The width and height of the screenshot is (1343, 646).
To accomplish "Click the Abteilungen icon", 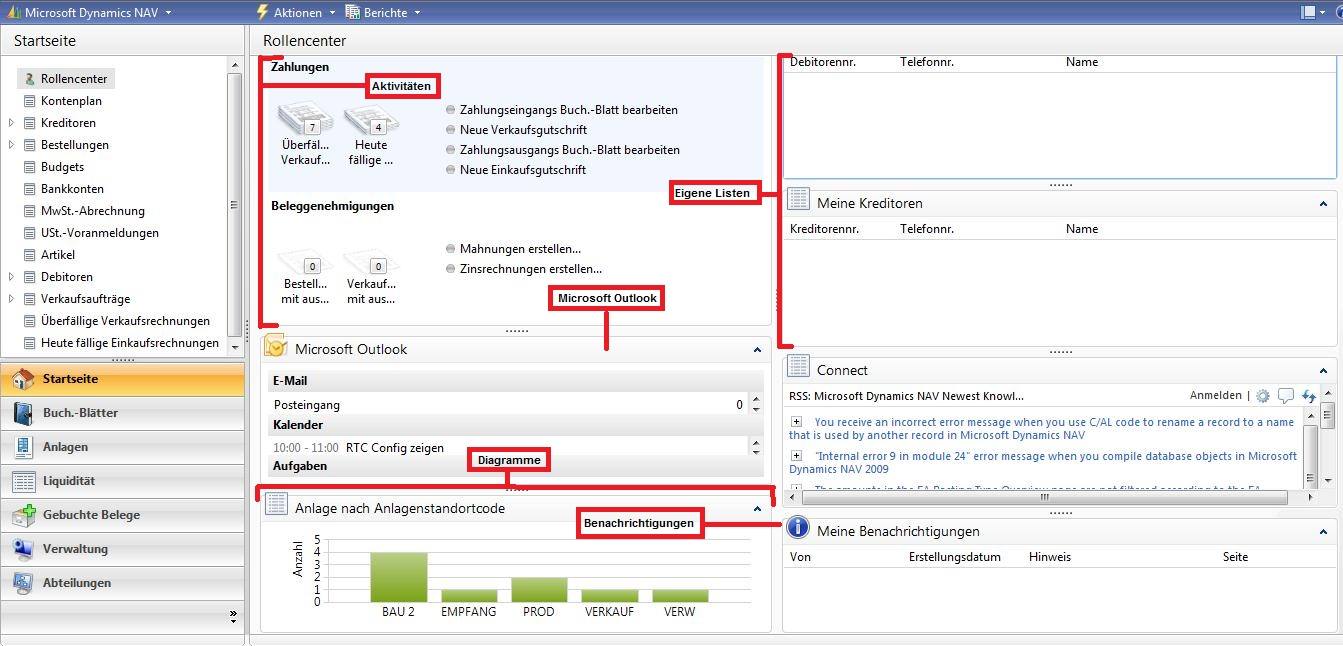I will [23, 584].
